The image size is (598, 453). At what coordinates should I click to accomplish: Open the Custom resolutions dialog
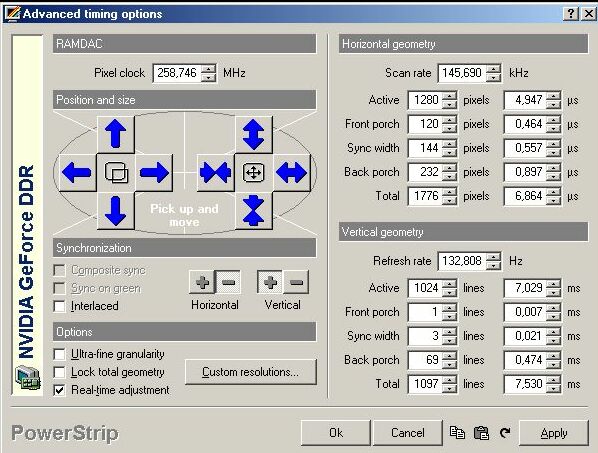(251, 372)
